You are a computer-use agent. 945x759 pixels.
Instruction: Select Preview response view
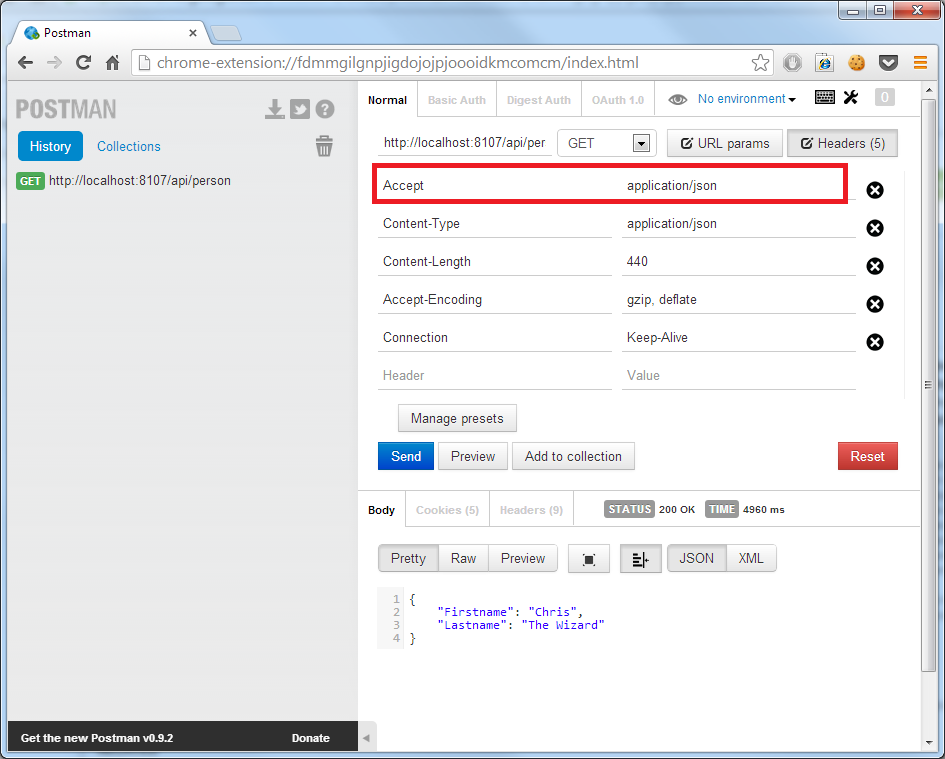(523, 558)
